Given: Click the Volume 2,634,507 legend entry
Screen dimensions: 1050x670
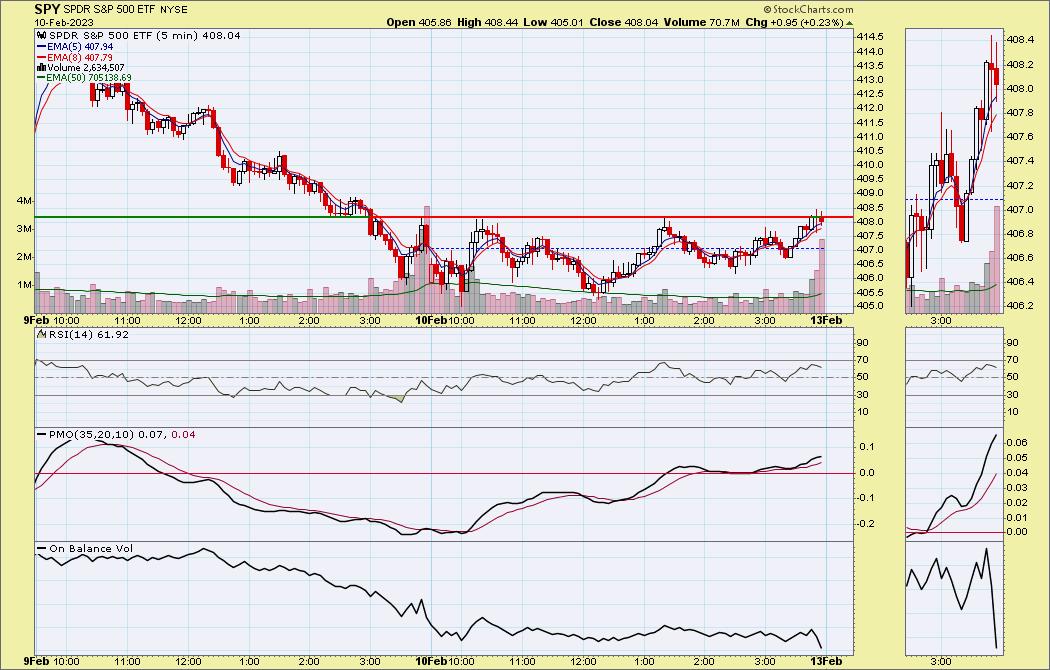Looking at the screenshot, I should [x=86, y=68].
